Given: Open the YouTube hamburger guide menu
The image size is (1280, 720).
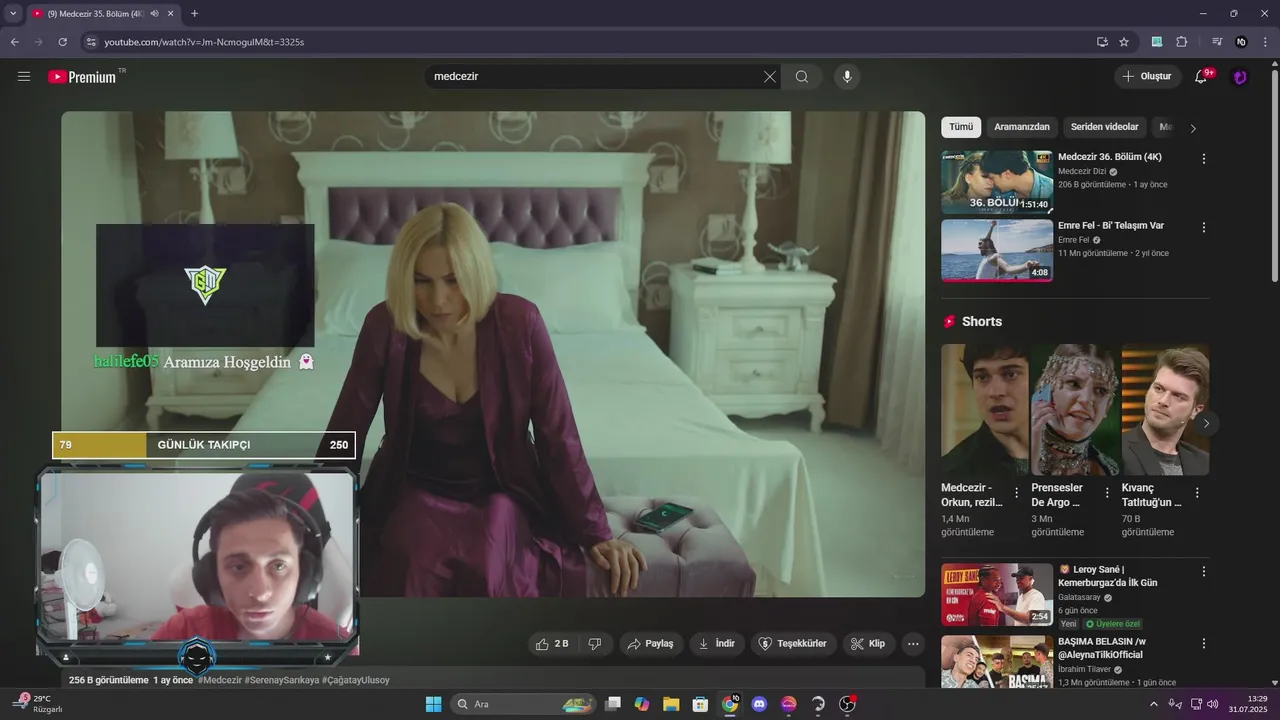Looking at the screenshot, I should (x=24, y=77).
